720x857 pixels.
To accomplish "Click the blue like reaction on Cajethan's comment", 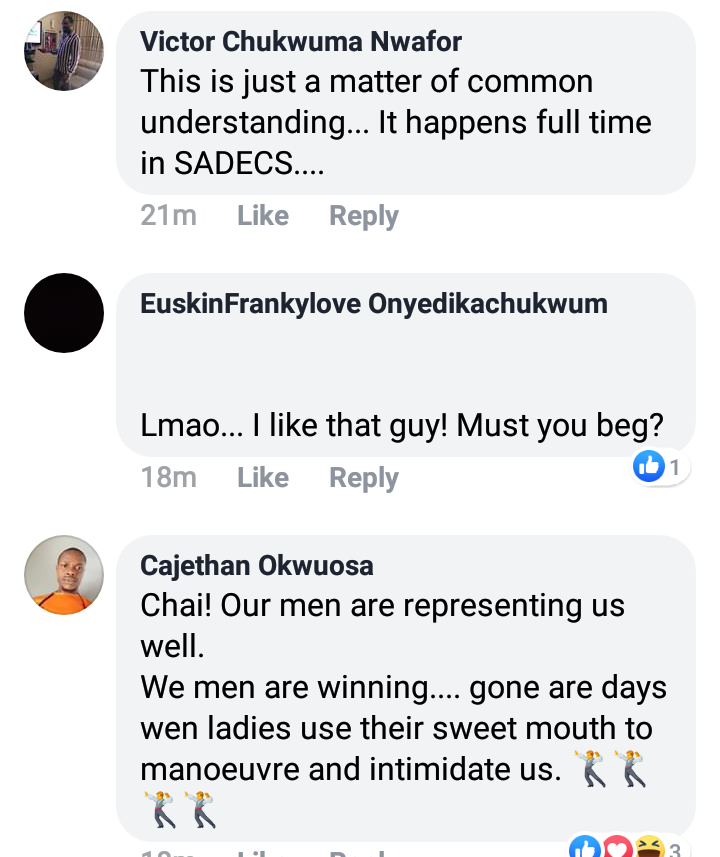I will tap(584, 849).
